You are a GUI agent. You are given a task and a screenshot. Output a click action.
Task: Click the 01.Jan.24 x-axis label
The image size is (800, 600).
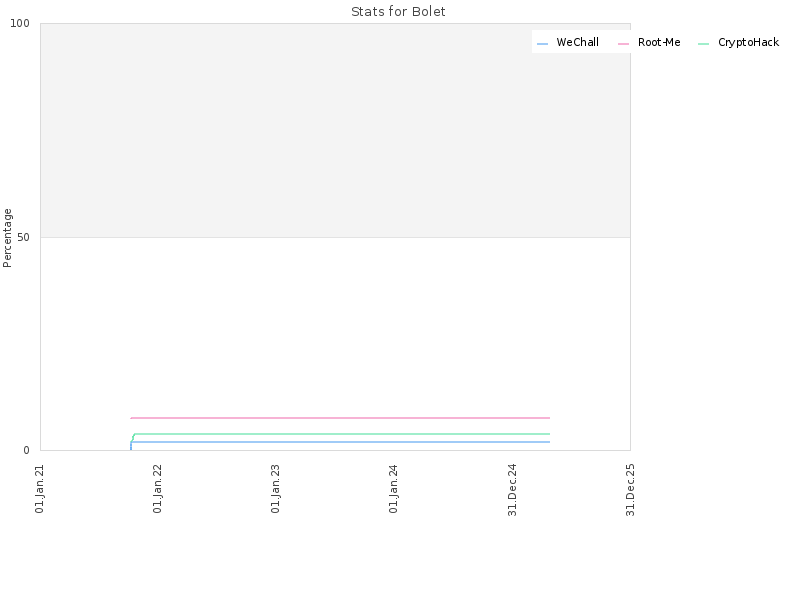click(x=393, y=489)
